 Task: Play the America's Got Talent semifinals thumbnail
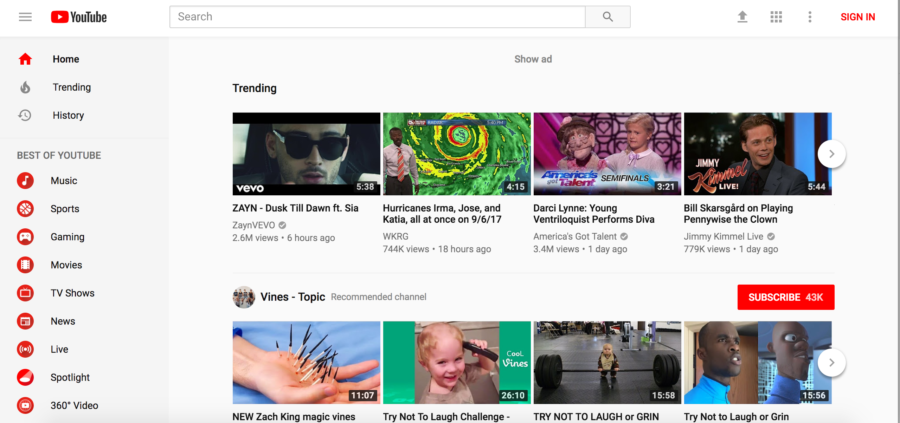point(607,154)
